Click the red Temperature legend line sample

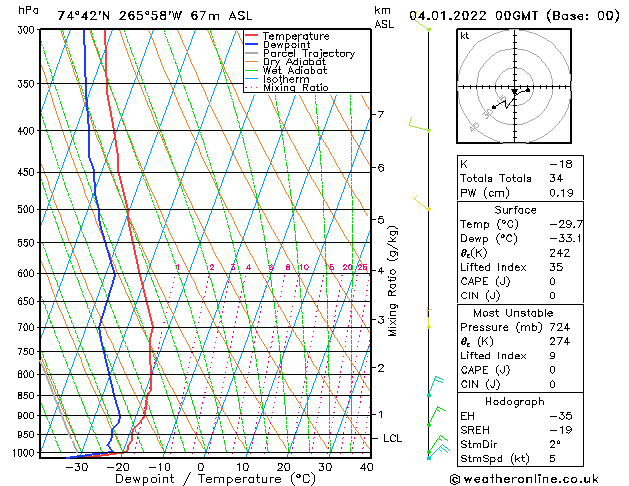pos(251,36)
